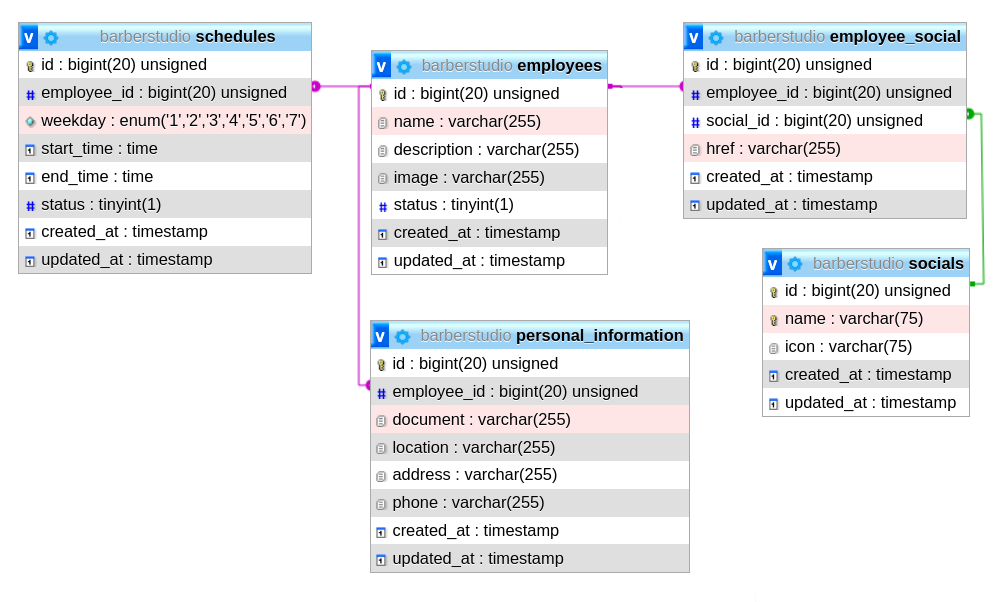Select the href column in employee_social
Image resolution: width=999 pixels, height=602 pixels.
[772, 149]
